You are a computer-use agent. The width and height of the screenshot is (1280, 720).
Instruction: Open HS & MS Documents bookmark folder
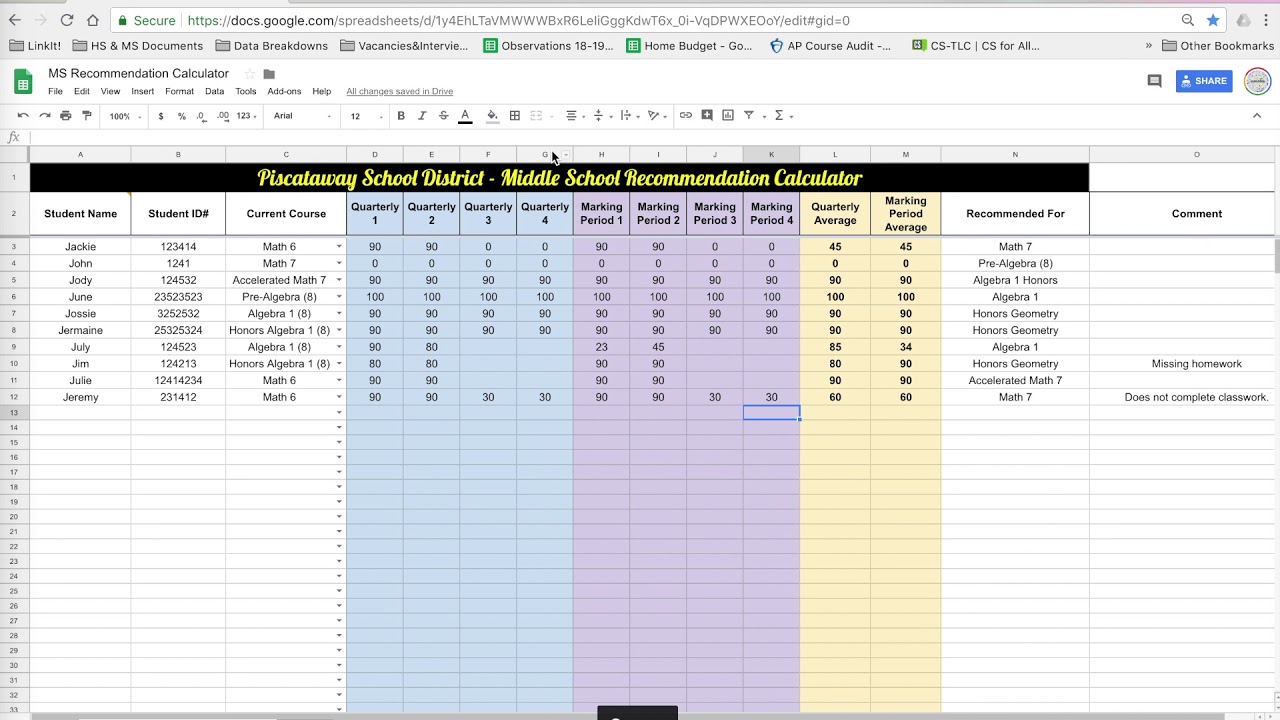pyautogui.click(x=138, y=45)
